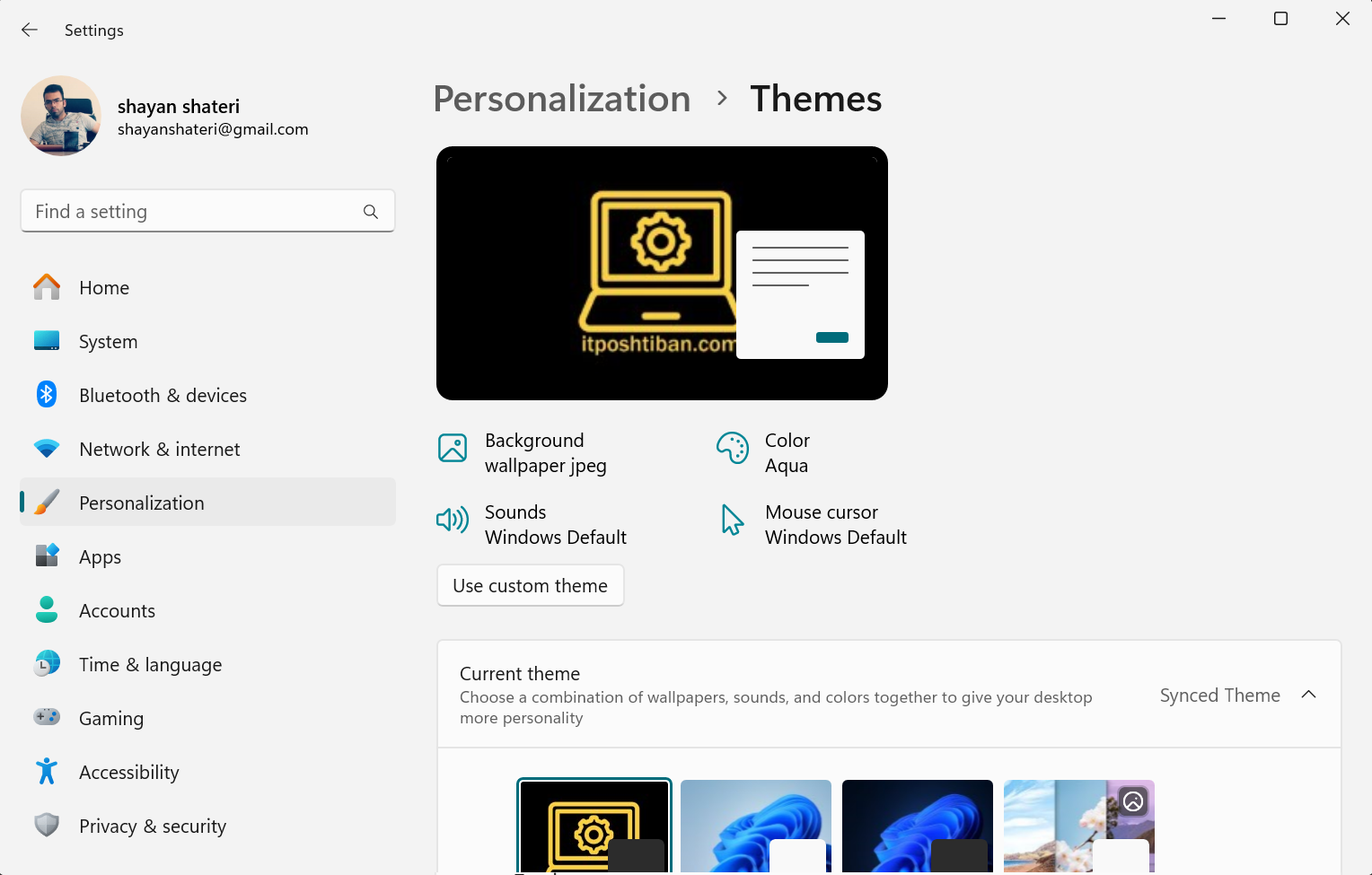The width and height of the screenshot is (1372, 875).
Task: Click the Windows Spotlight badge on theme thumbnail
Action: point(1133,801)
